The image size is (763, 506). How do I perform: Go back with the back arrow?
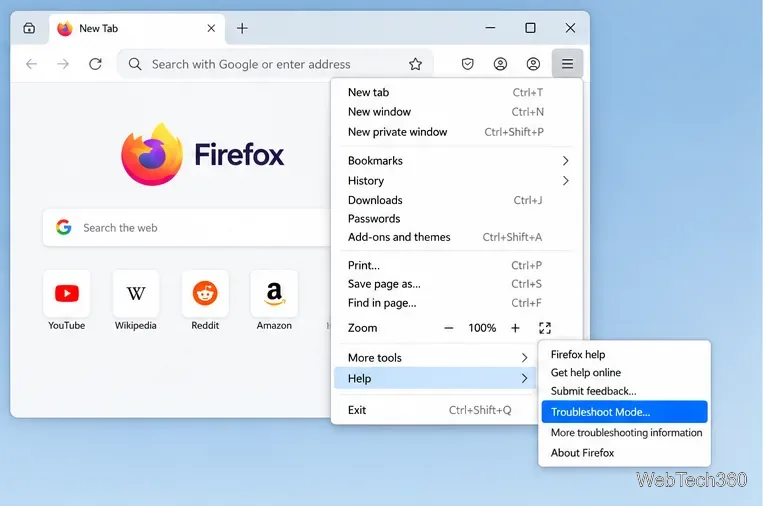point(32,64)
